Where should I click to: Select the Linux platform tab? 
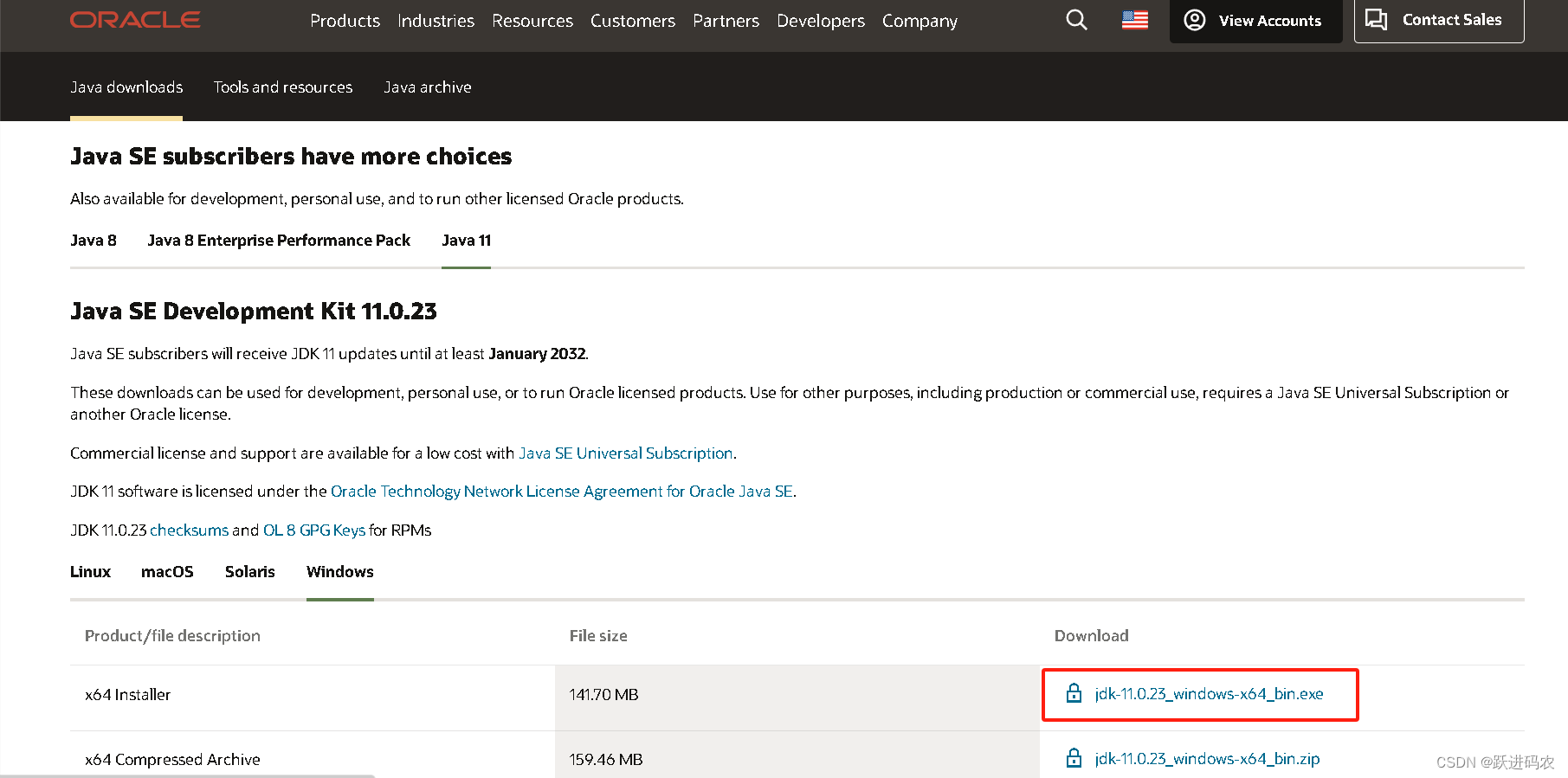[90, 572]
